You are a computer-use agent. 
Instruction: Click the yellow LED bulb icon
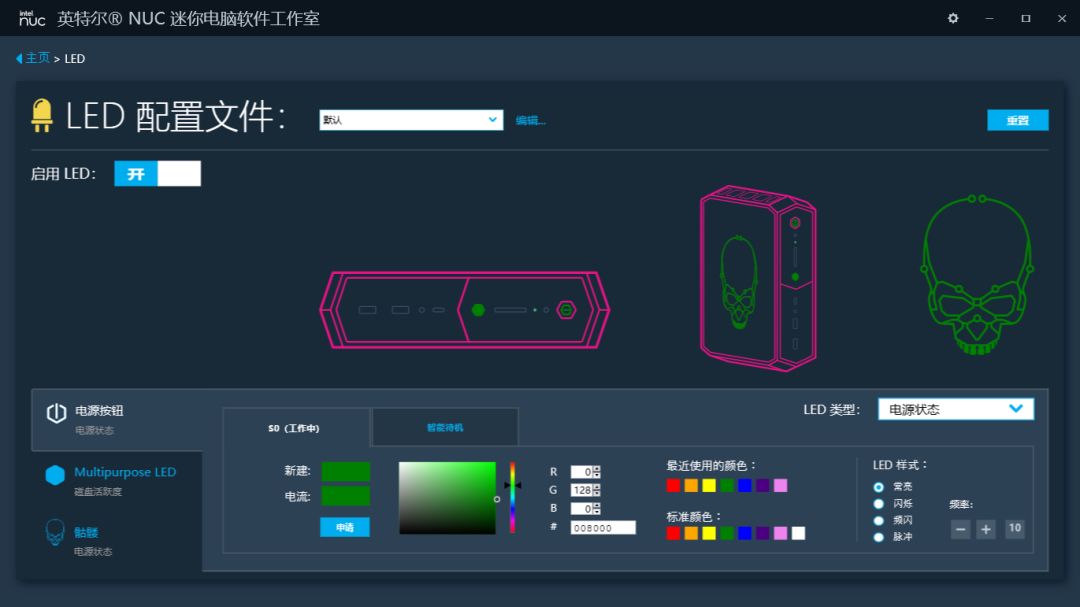tap(42, 116)
